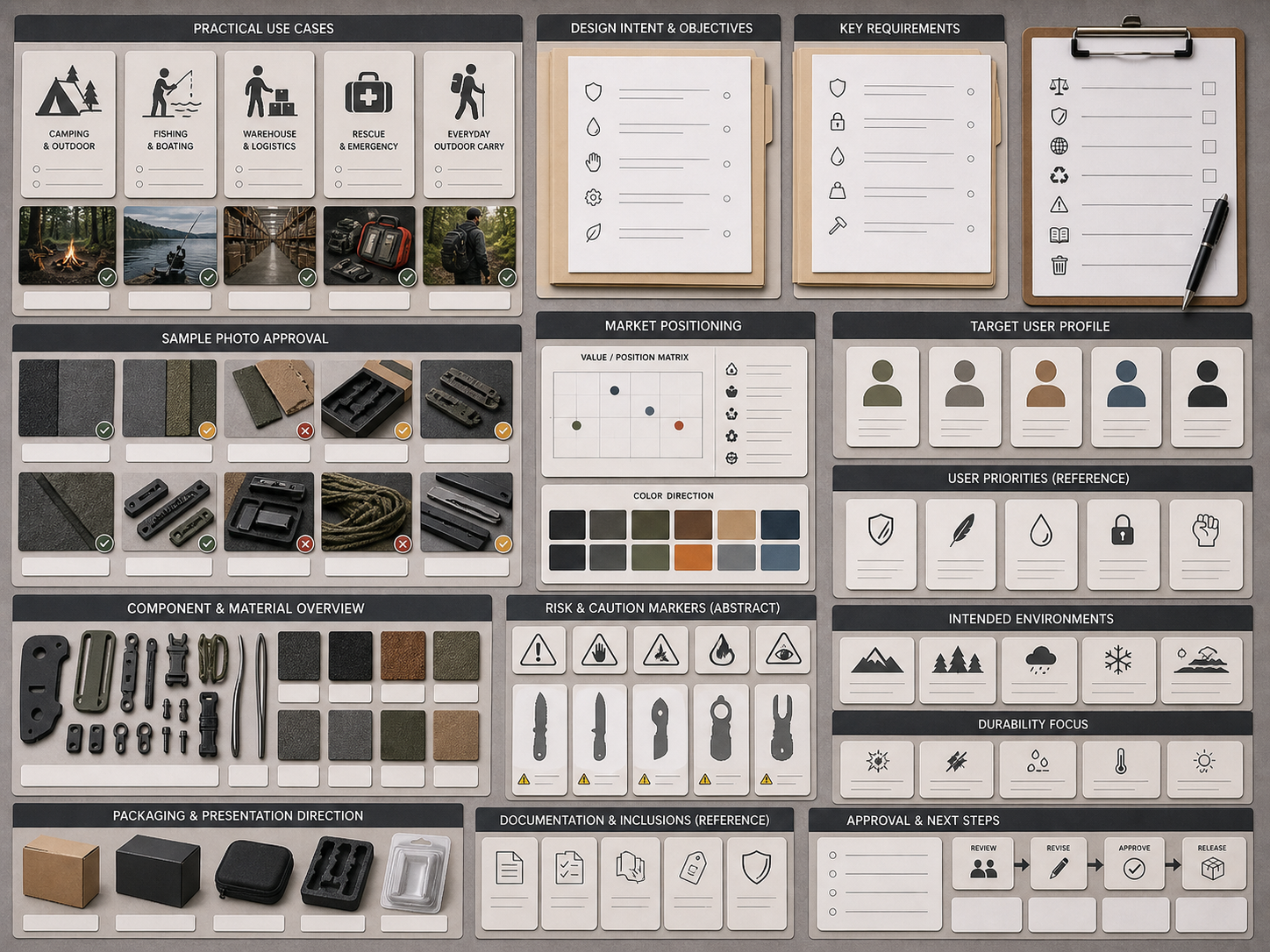Screen dimensions: 1270x952
Task: Check the box in the scales row on clipboard
Action: click(x=1209, y=89)
